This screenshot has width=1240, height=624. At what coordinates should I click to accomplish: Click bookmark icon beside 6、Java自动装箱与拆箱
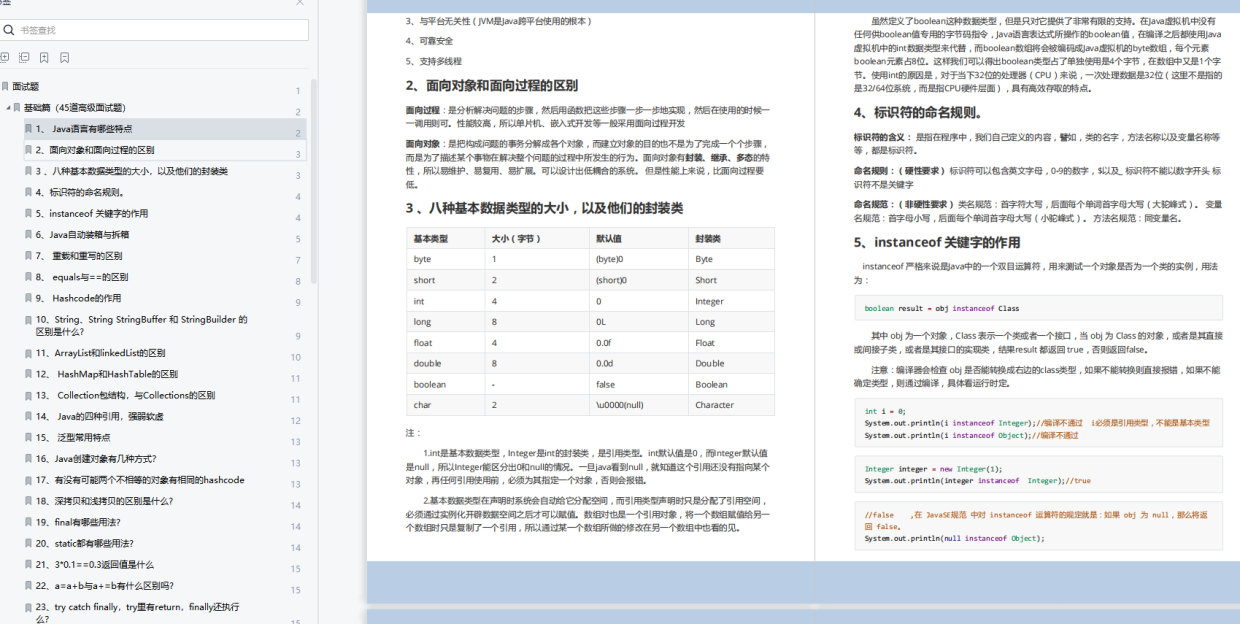(29, 235)
